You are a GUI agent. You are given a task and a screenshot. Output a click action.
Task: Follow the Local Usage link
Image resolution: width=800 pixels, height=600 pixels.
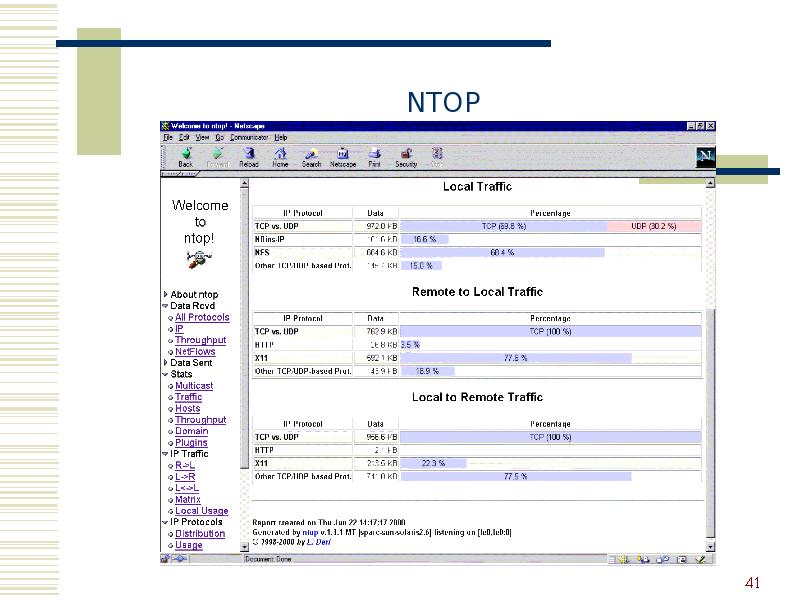pos(202,511)
